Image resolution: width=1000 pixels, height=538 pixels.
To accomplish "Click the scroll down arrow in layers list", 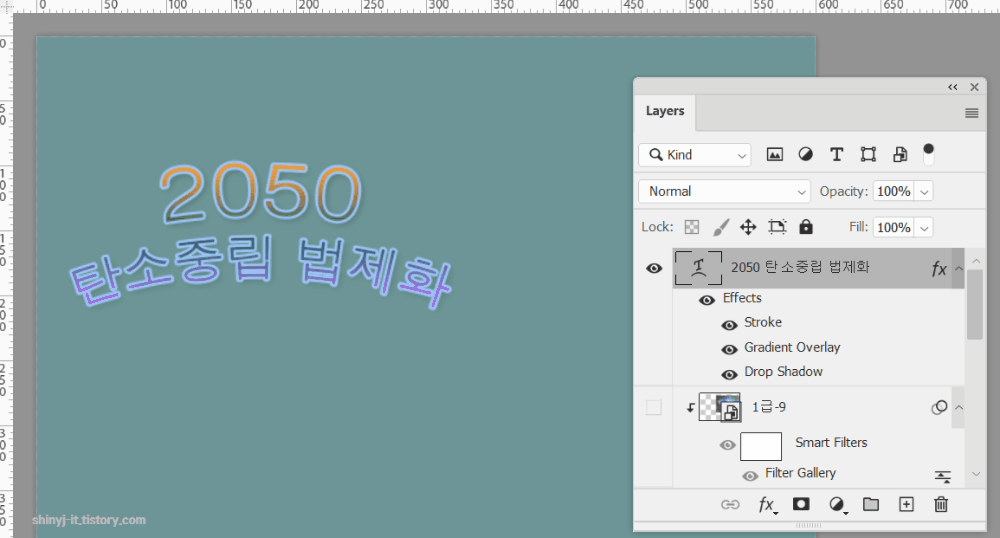I will 975,474.
